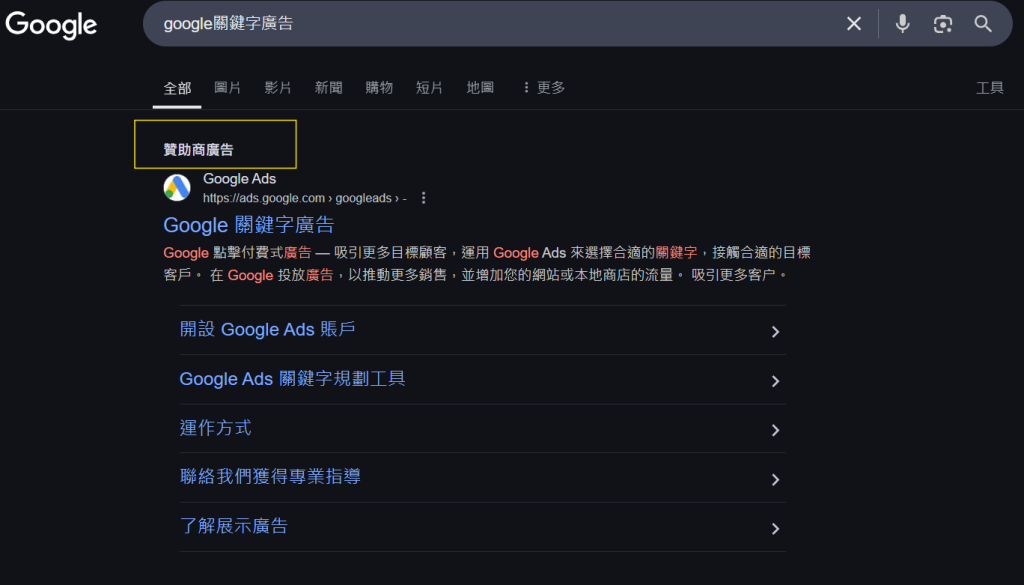Start voice search with the microphone icon
This screenshot has width=1024, height=585.
903,24
